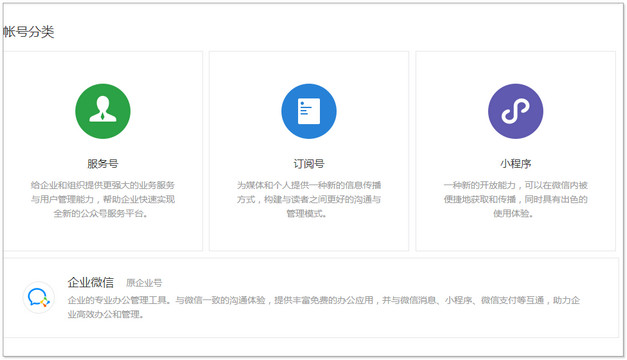Open the 企业微信 title link
This screenshot has width=627, height=360.
[91, 282]
